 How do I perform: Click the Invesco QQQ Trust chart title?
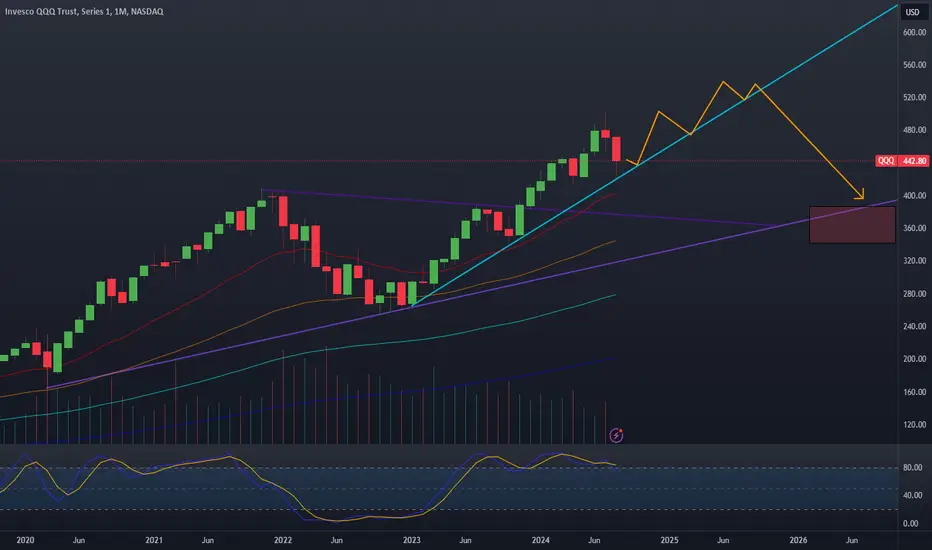[84, 11]
